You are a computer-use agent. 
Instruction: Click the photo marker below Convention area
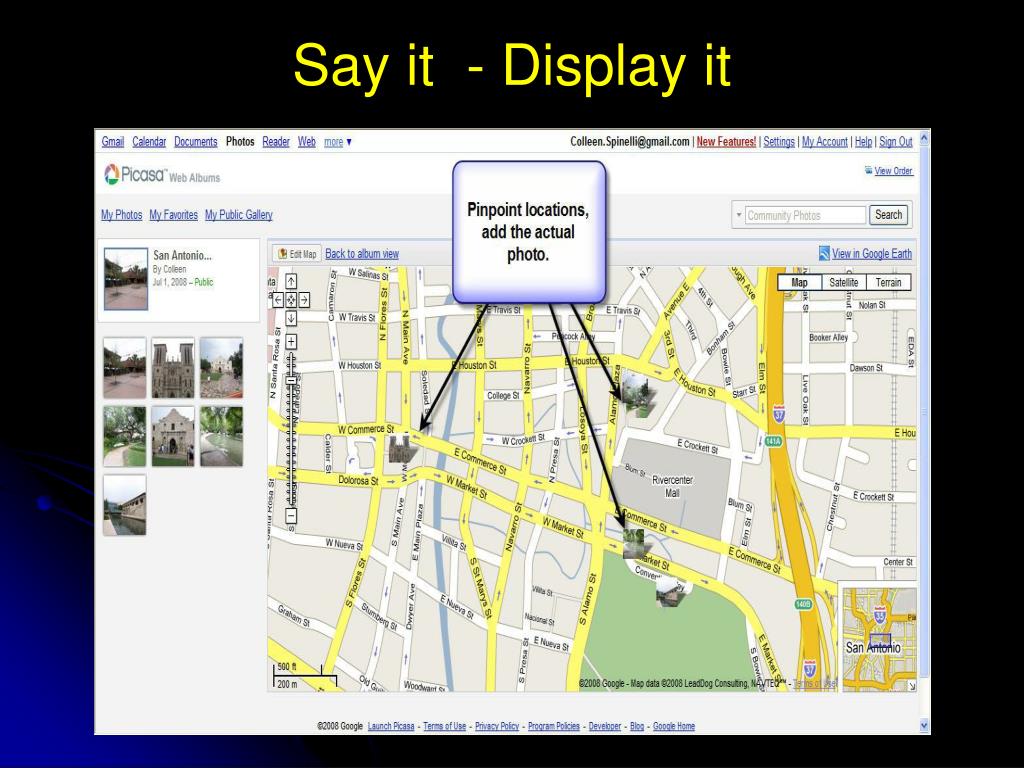point(669,592)
